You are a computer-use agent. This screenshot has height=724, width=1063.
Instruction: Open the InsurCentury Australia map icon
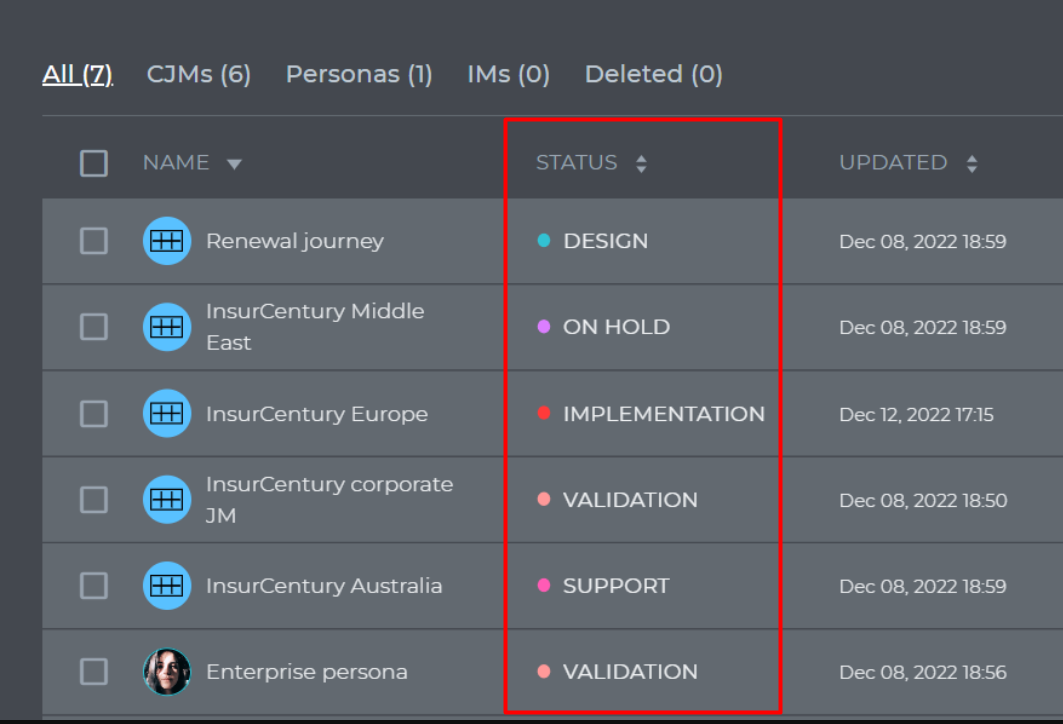point(167,586)
